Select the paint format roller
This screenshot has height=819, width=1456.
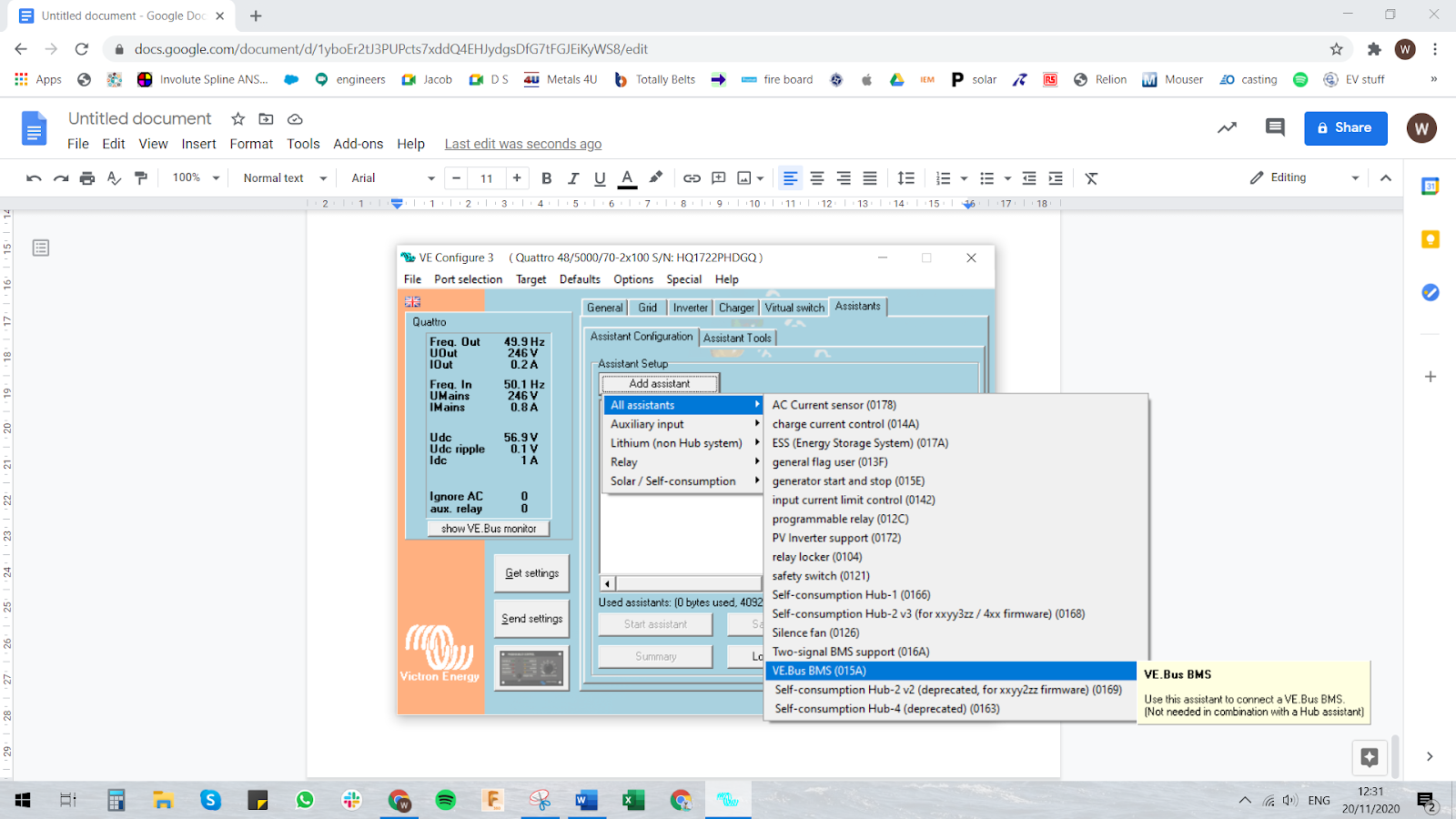click(141, 178)
